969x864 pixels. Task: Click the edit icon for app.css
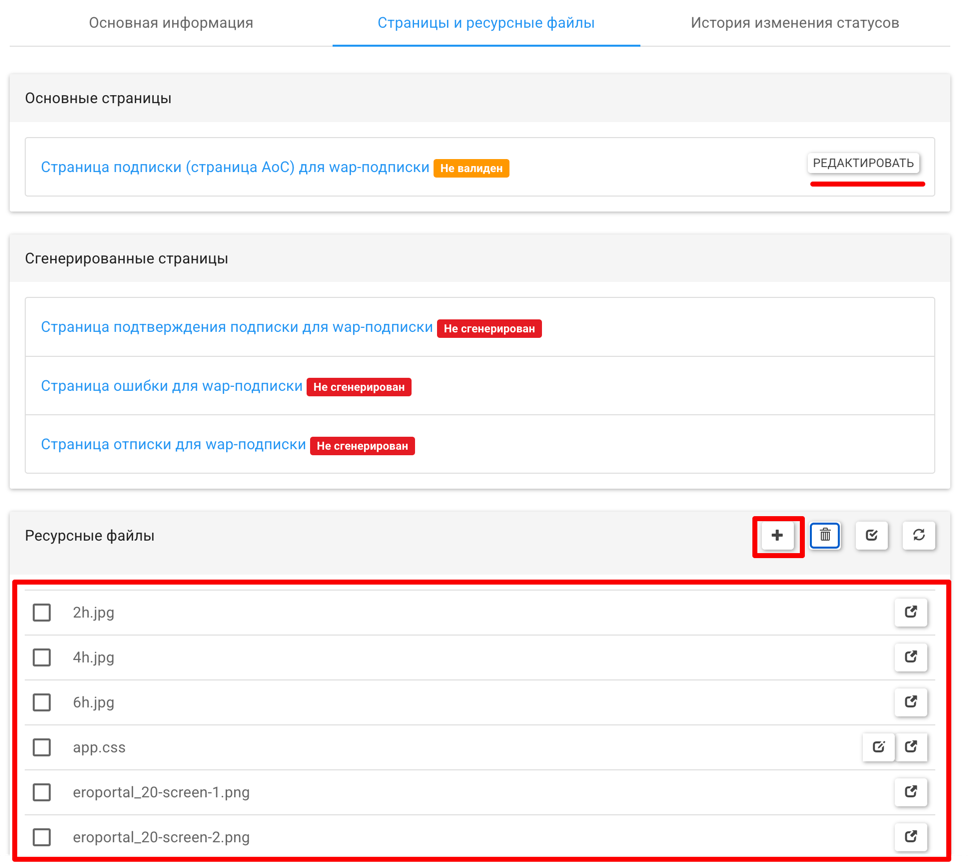click(x=878, y=747)
